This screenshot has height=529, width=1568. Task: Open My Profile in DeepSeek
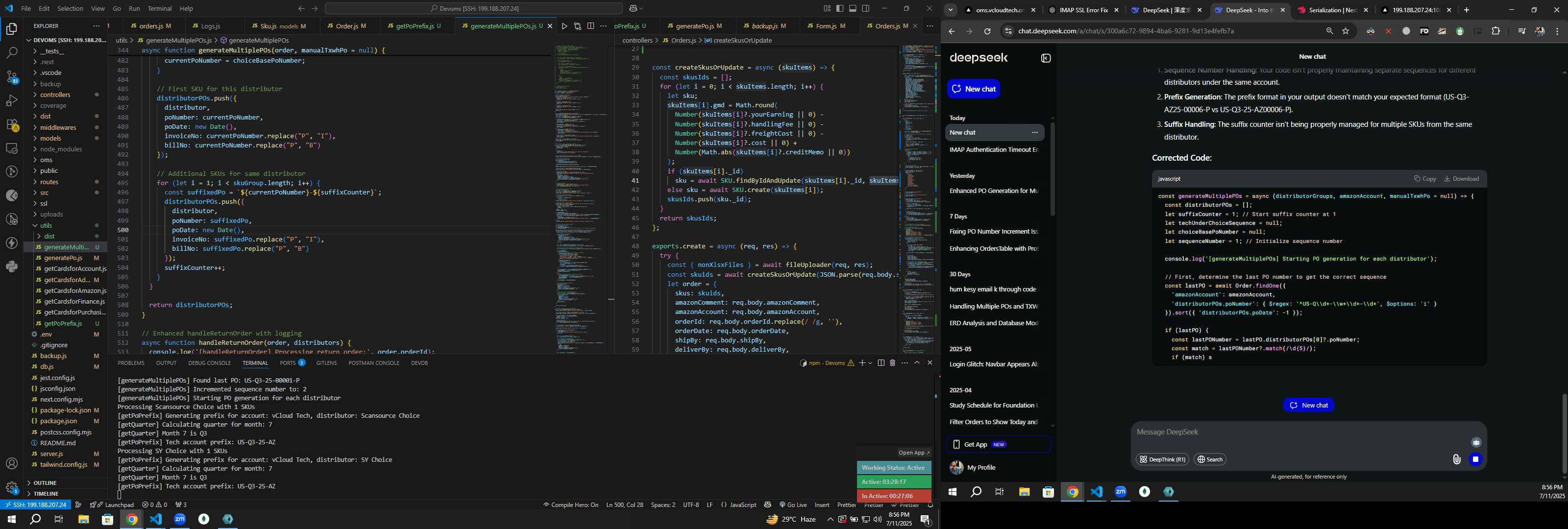(980, 467)
